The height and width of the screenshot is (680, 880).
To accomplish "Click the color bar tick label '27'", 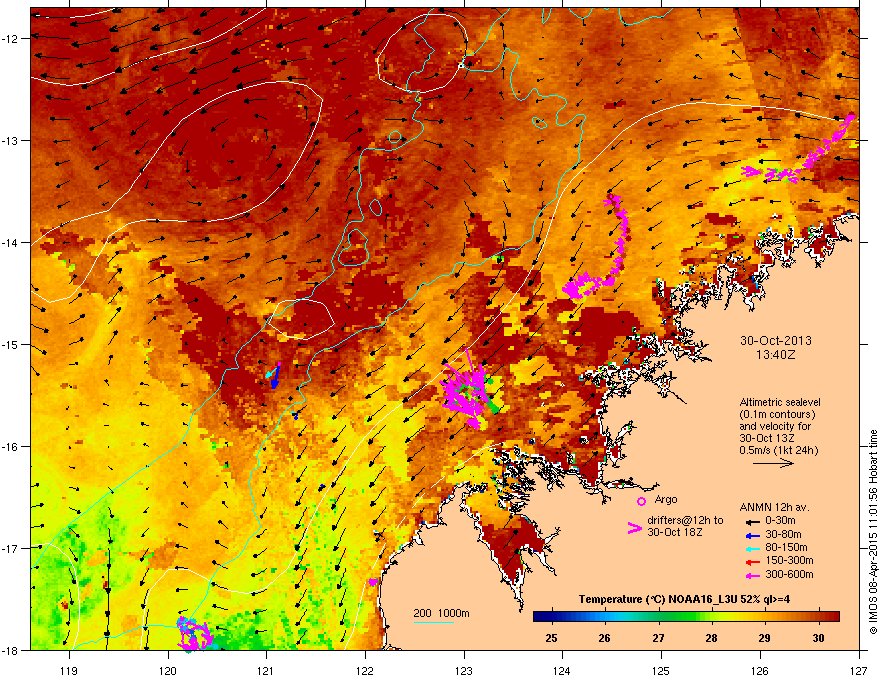I will 658,638.
